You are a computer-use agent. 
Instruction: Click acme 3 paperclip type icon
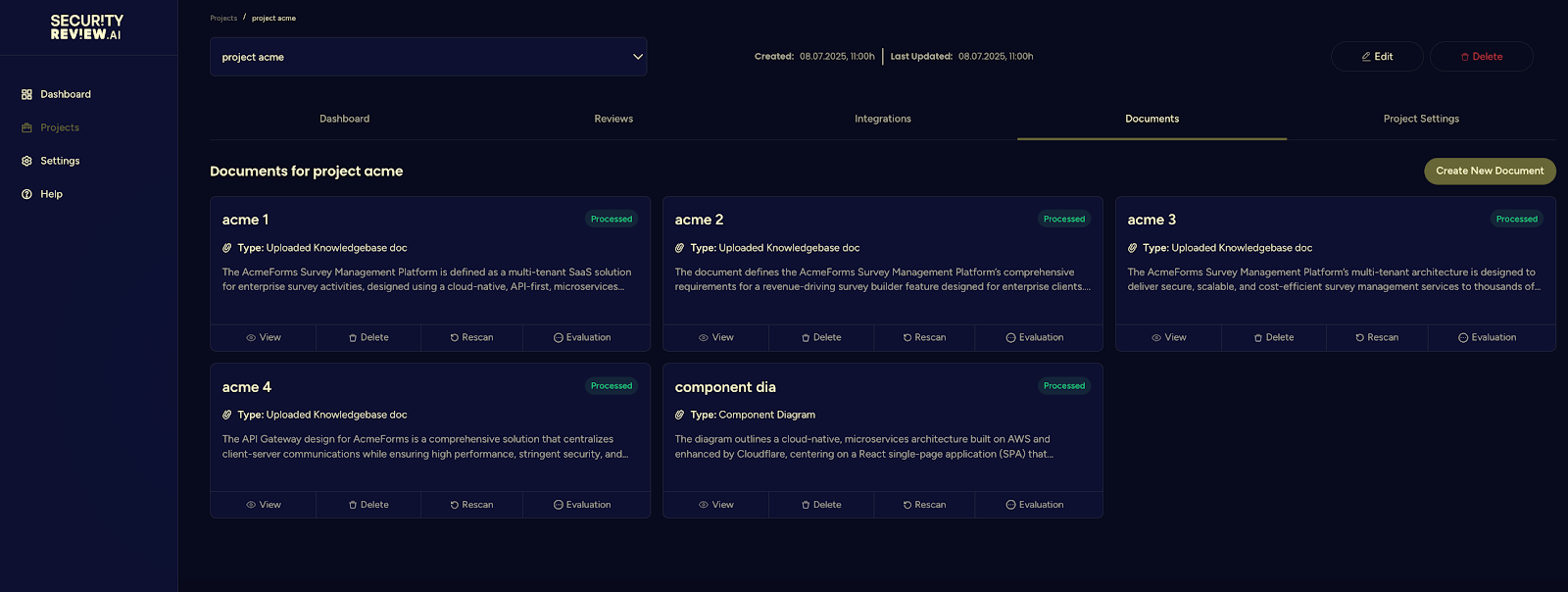tap(1132, 248)
